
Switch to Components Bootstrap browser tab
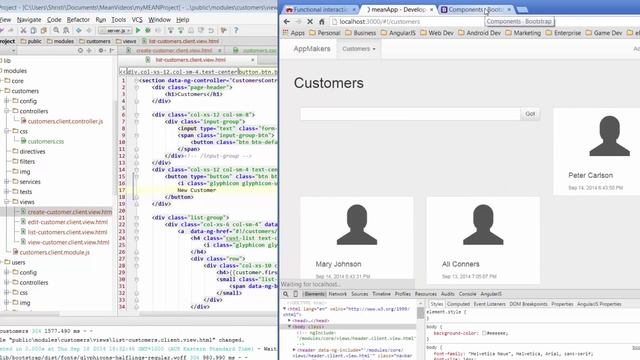pyautogui.click(x=475, y=9)
